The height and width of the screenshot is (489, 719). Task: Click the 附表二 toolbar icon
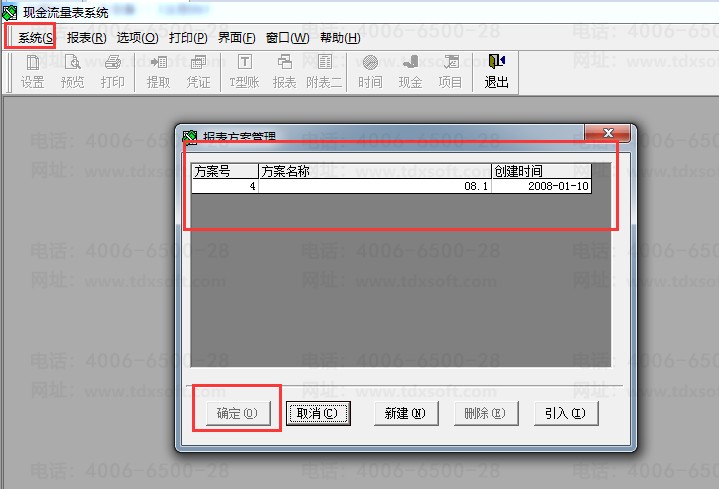[x=324, y=71]
